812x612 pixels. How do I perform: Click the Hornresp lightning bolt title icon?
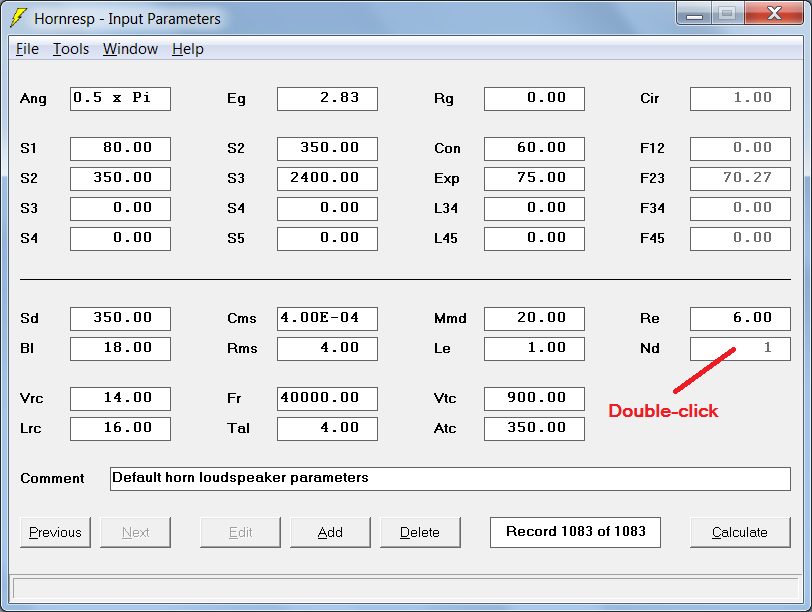19,18
